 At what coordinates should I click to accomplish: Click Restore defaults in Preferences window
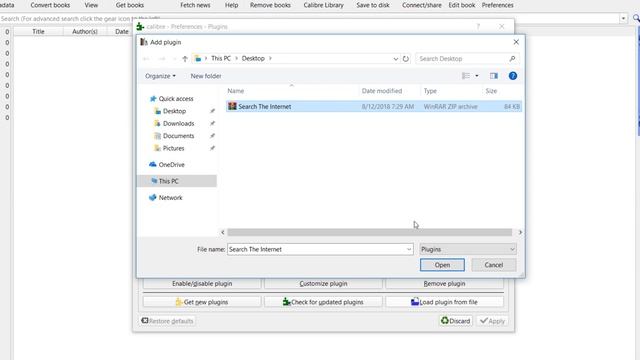167,321
